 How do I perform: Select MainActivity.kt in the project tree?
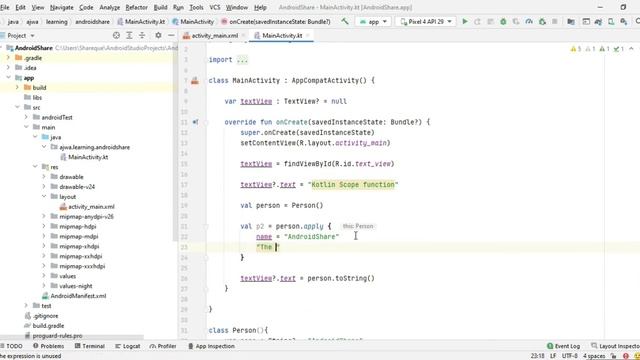click(x=88, y=157)
